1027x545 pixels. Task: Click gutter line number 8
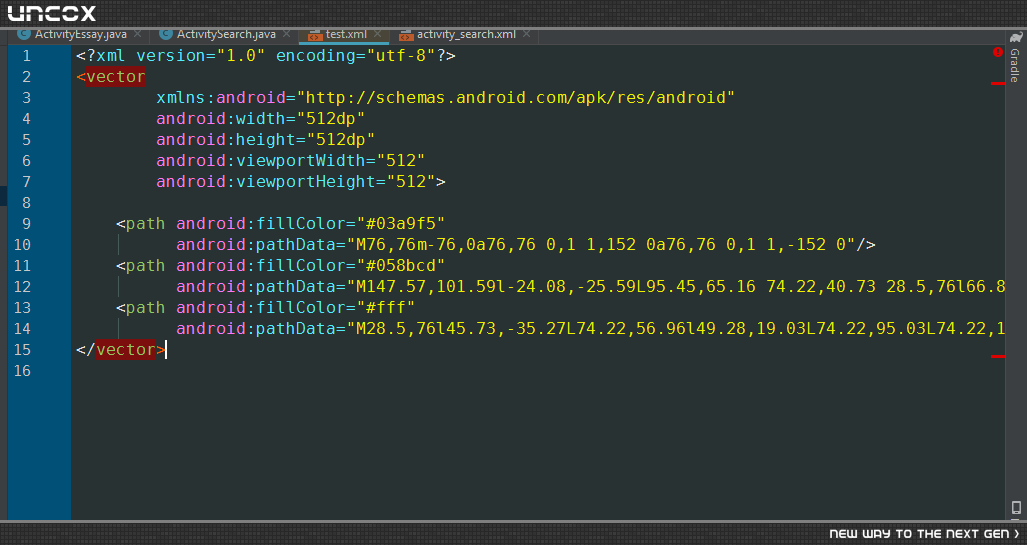coord(26,202)
